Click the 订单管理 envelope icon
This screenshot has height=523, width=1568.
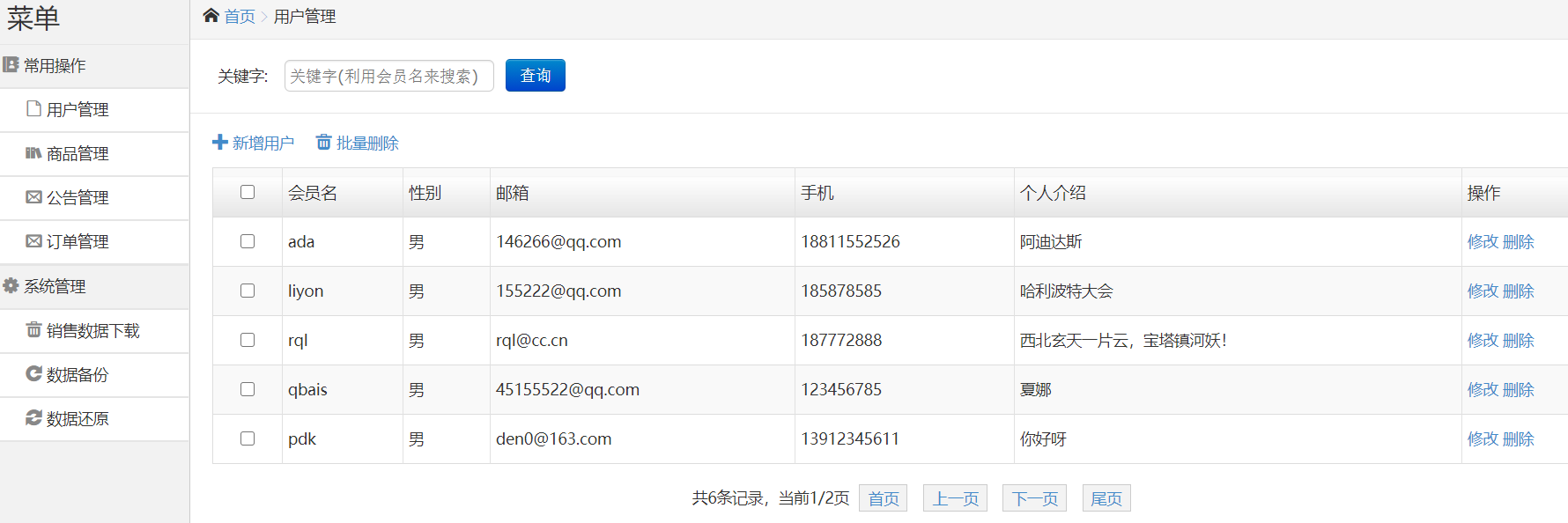[x=33, y=241]
